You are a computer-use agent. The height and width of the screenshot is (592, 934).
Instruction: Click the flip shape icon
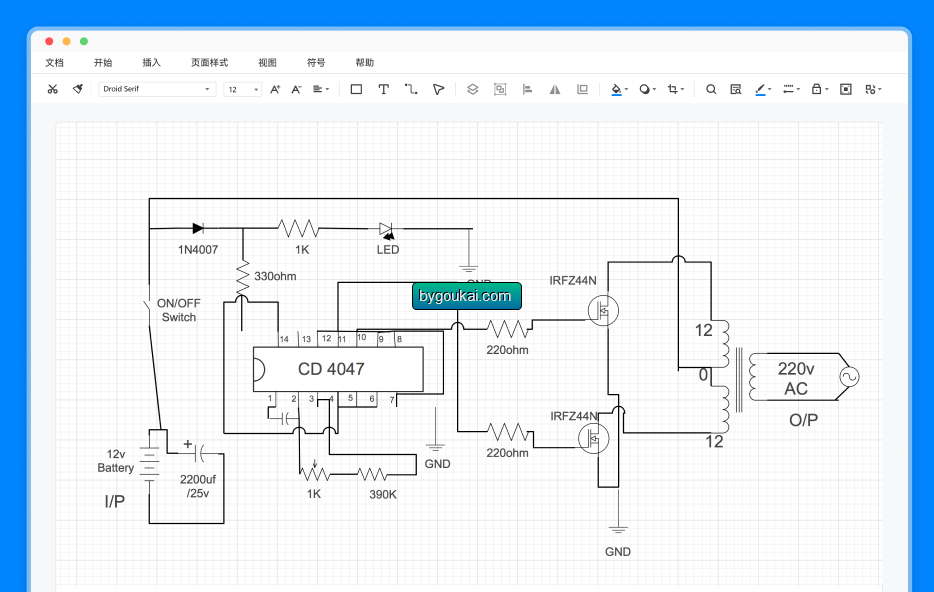555,89
